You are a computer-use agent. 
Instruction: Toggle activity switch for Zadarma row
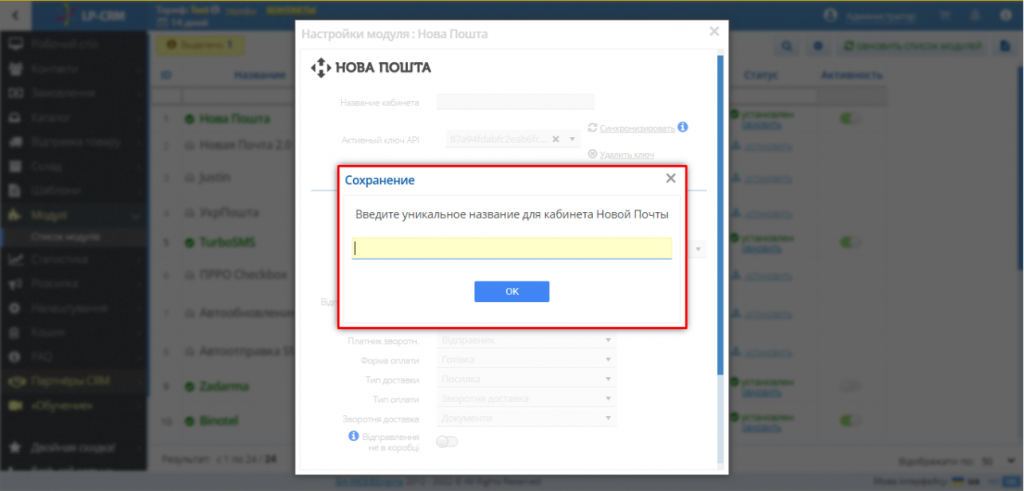pos(850,386)
